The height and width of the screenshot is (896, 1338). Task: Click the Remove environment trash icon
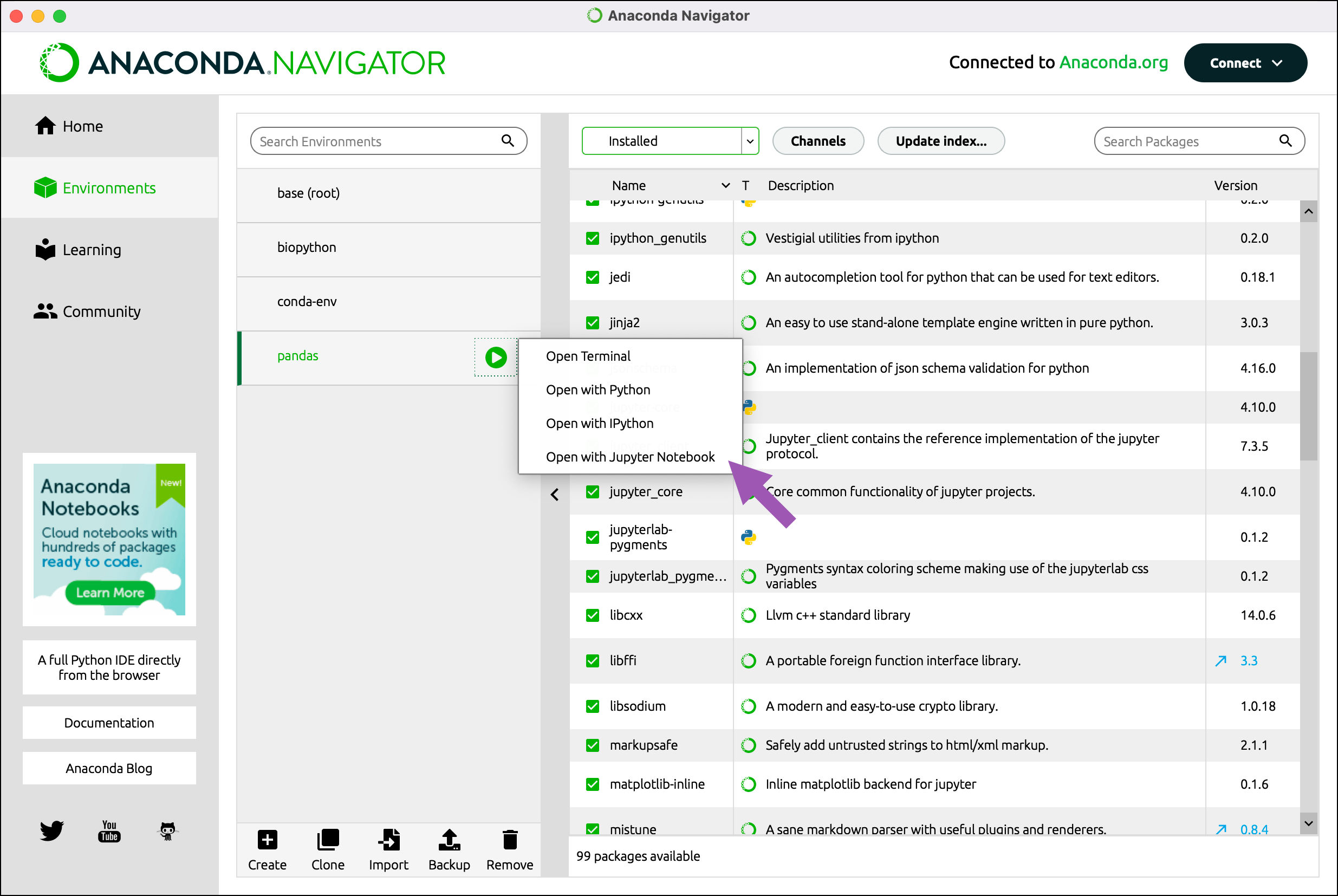coord(510,841)
